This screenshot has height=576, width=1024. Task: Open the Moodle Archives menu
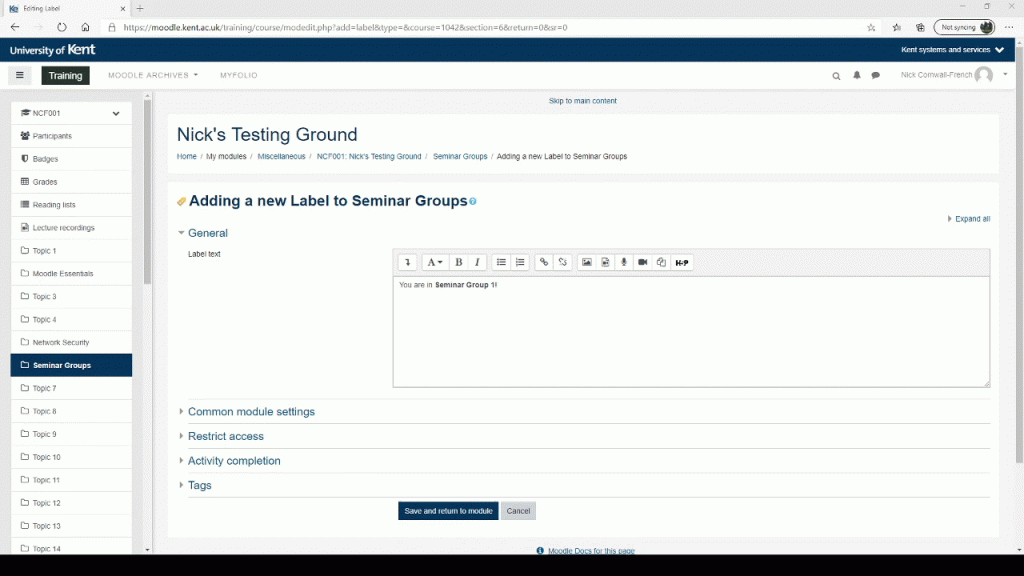coord(152,76)
